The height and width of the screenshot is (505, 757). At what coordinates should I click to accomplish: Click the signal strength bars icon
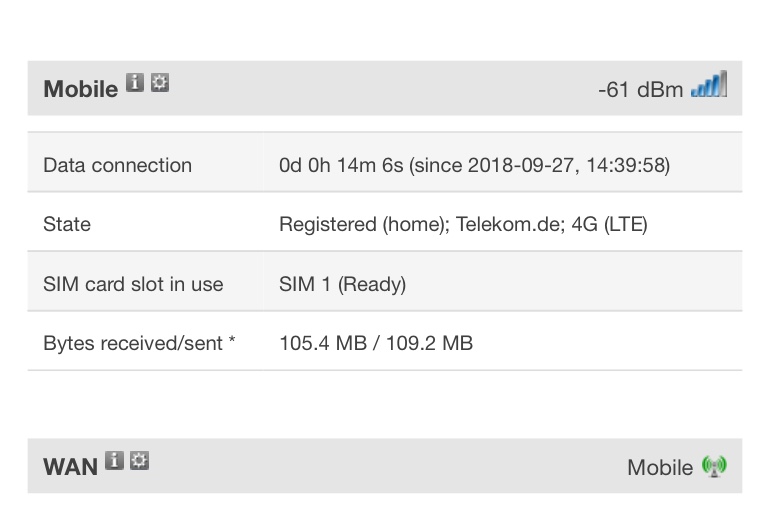[x=708, y=86]
